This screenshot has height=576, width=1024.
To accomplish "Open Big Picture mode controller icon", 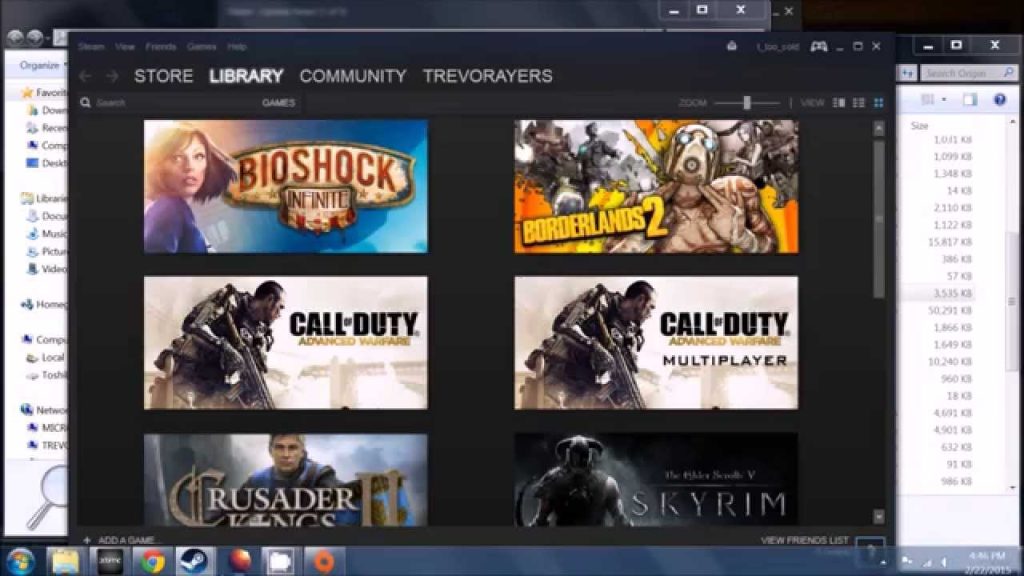I will pos(818,46).
